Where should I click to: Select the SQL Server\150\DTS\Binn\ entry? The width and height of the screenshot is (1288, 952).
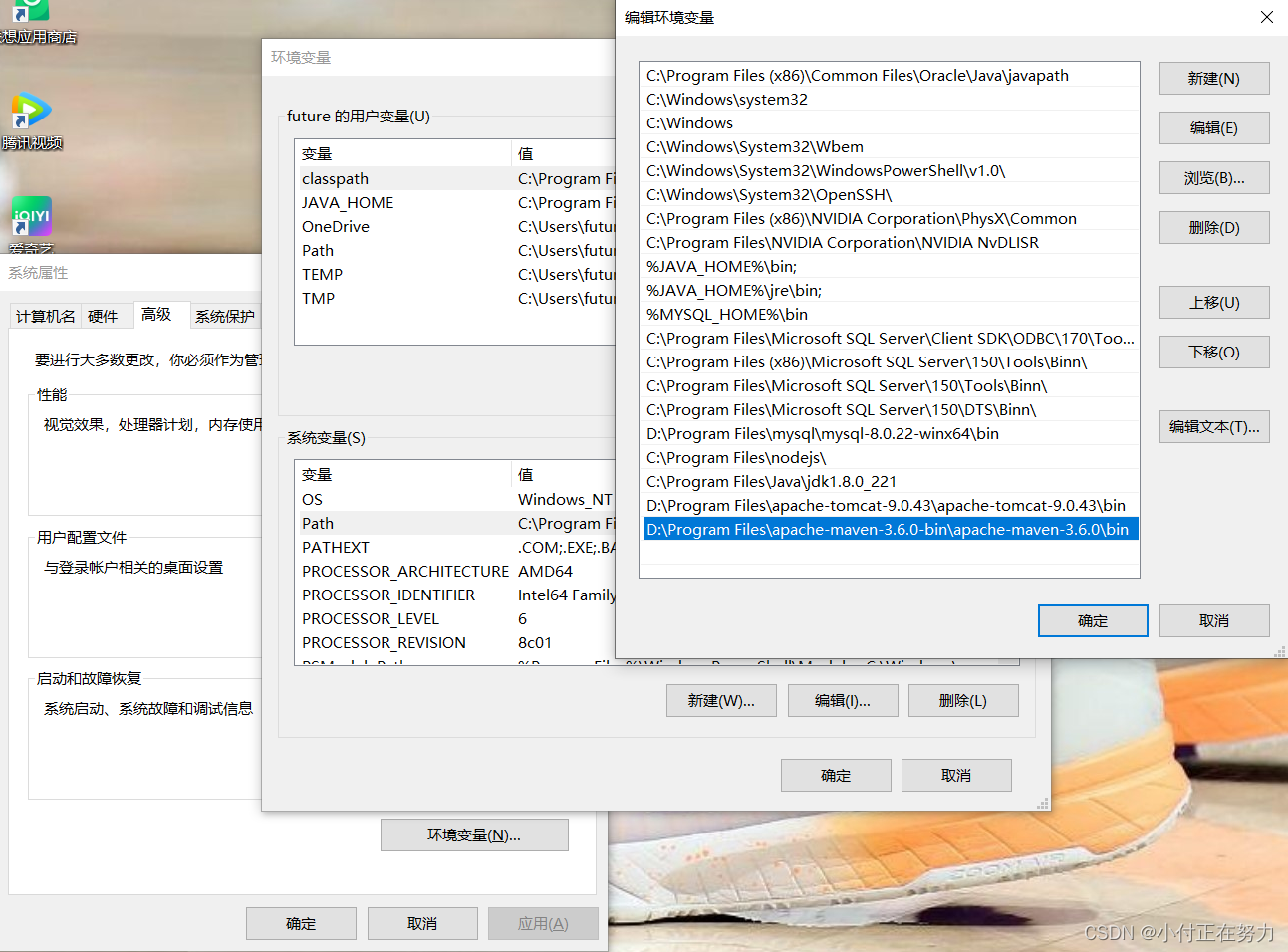coord(891,410)
